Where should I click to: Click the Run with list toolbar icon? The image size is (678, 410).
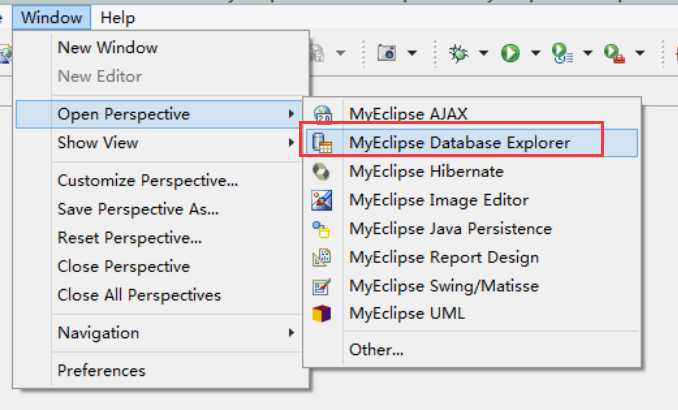[x=562, y=53]
